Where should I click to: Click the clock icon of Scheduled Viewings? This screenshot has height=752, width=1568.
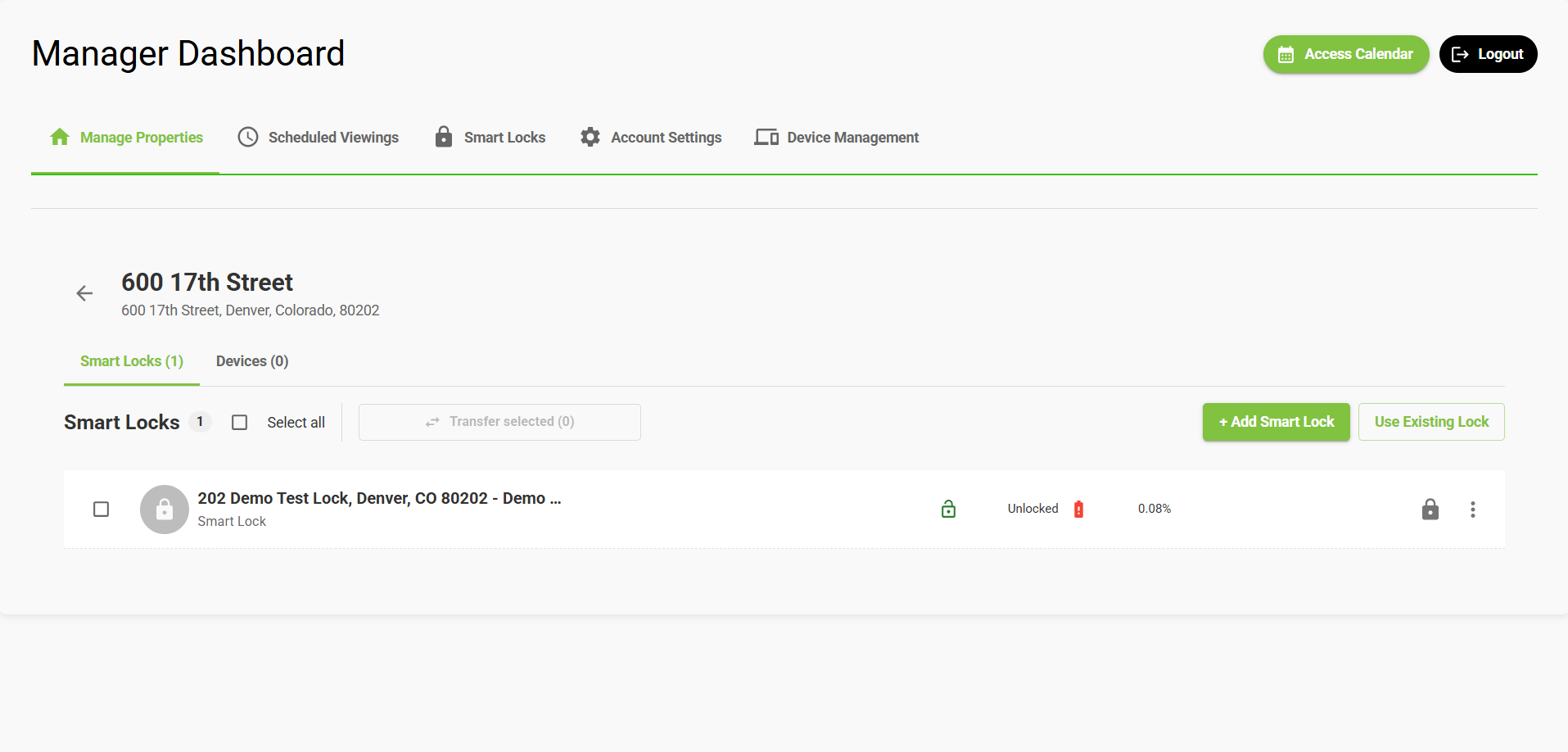pyautogui.click(x=248, y=137)
